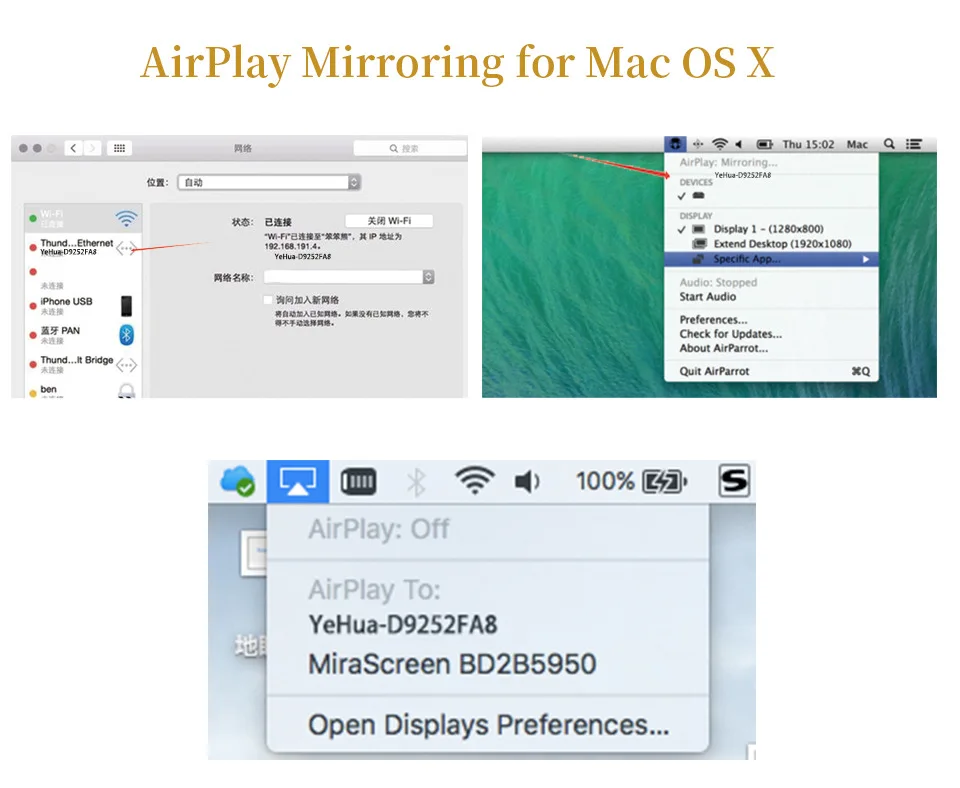Screen dimensions: 960x788
Task: Open the Wi-Fi menu next to the volume icon
Action: coord(475,481)
